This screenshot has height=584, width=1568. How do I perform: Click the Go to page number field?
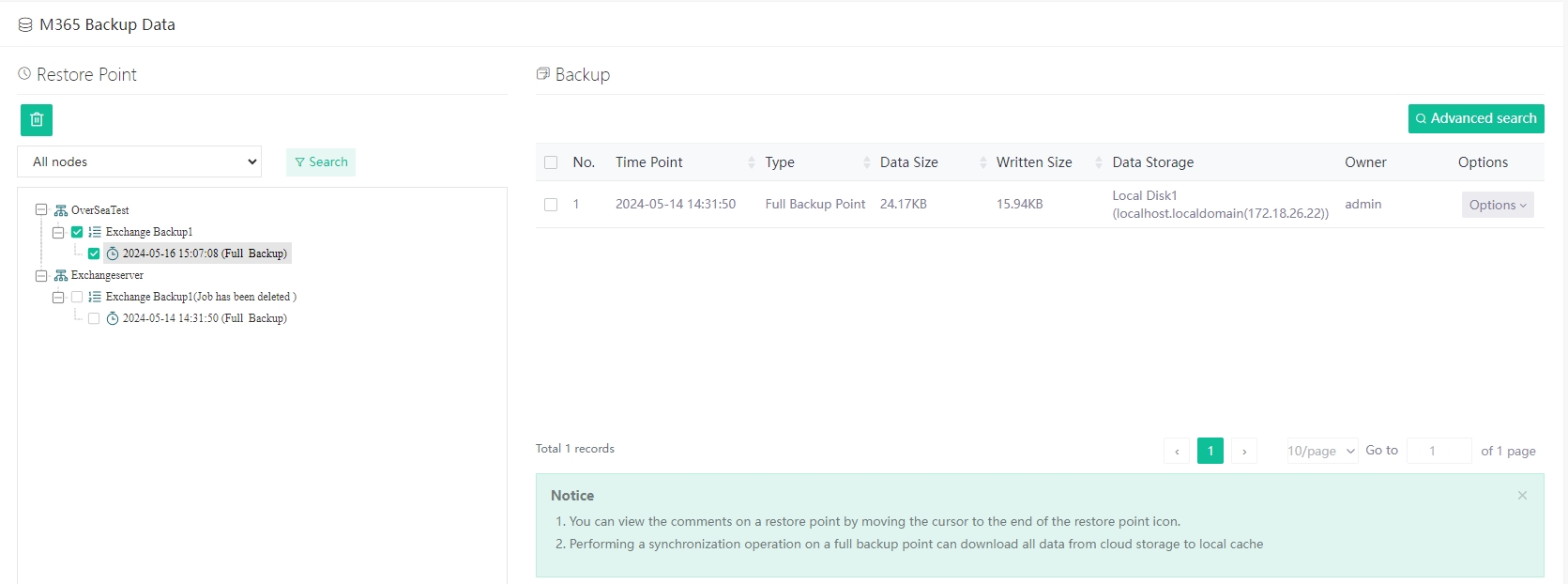tap(1439, 451)
